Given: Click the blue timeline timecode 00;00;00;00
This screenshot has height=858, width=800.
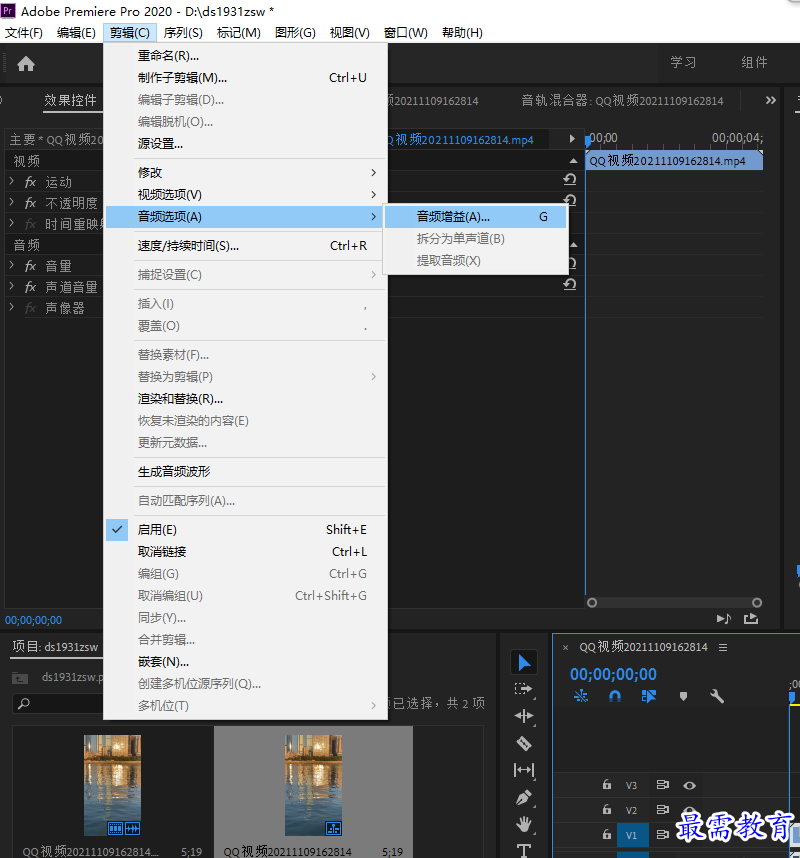Looking at the screenshot, I should click(x=613, y=674).
